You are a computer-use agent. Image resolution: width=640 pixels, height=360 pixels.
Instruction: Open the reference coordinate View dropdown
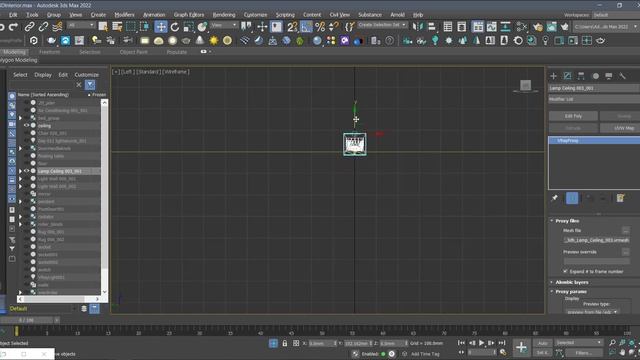pyautogui.click(x=223, y=25)
